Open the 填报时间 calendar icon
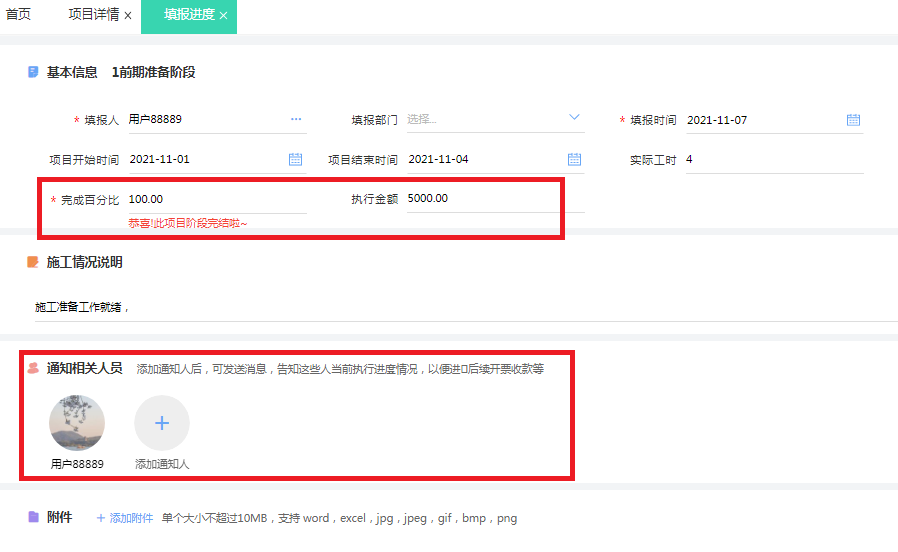 pos(853,120)
